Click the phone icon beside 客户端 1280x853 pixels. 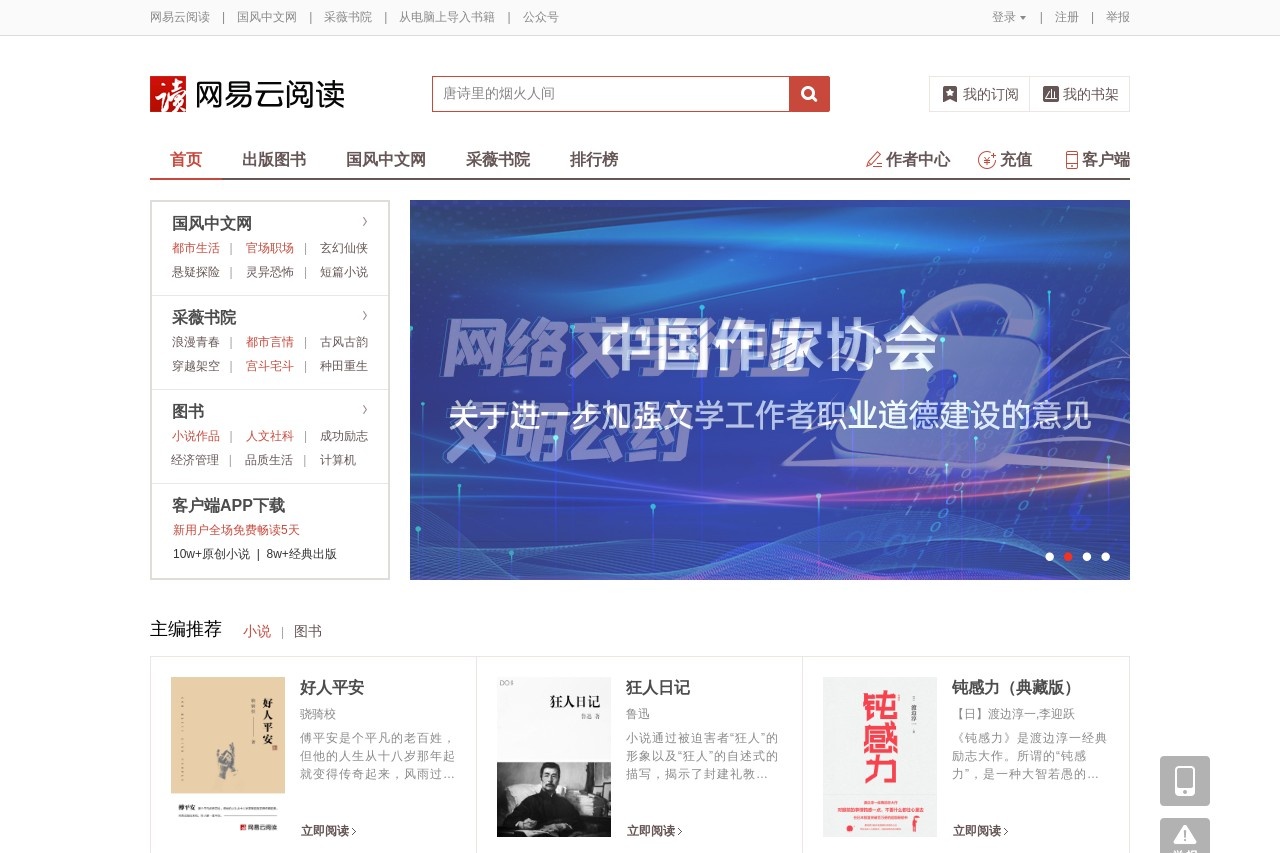click(1072, 160)
